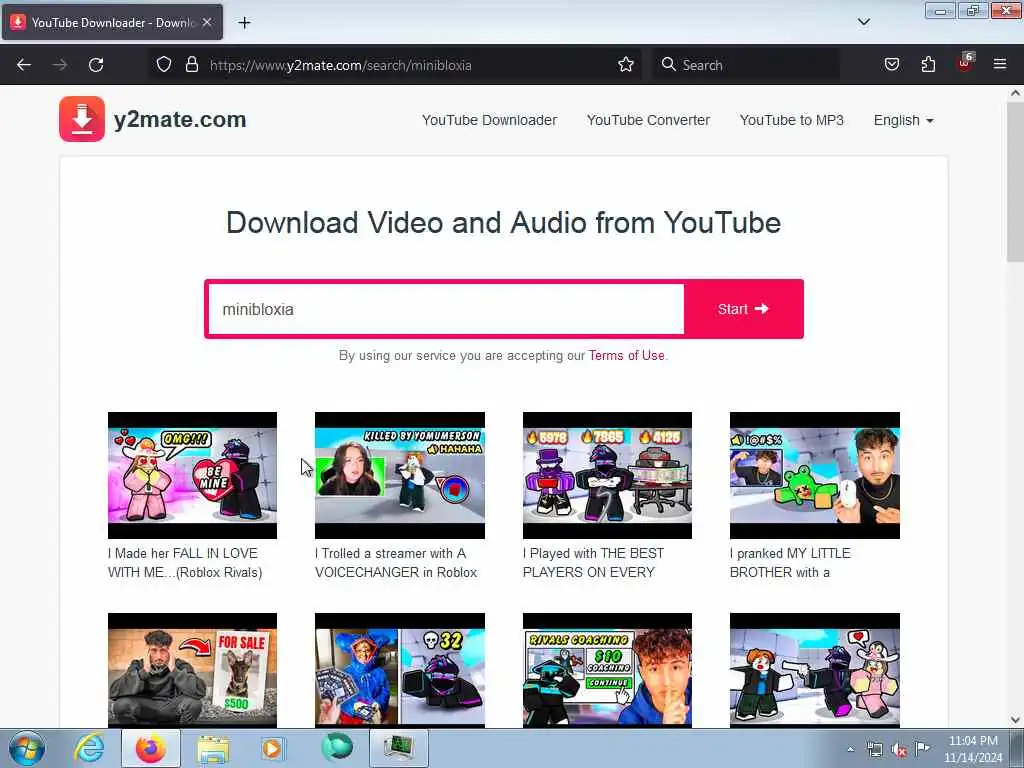This screenshot has width=1024, height=768.
Task: Open Firefox hamburger application menu
Action: pos(1000,65)
